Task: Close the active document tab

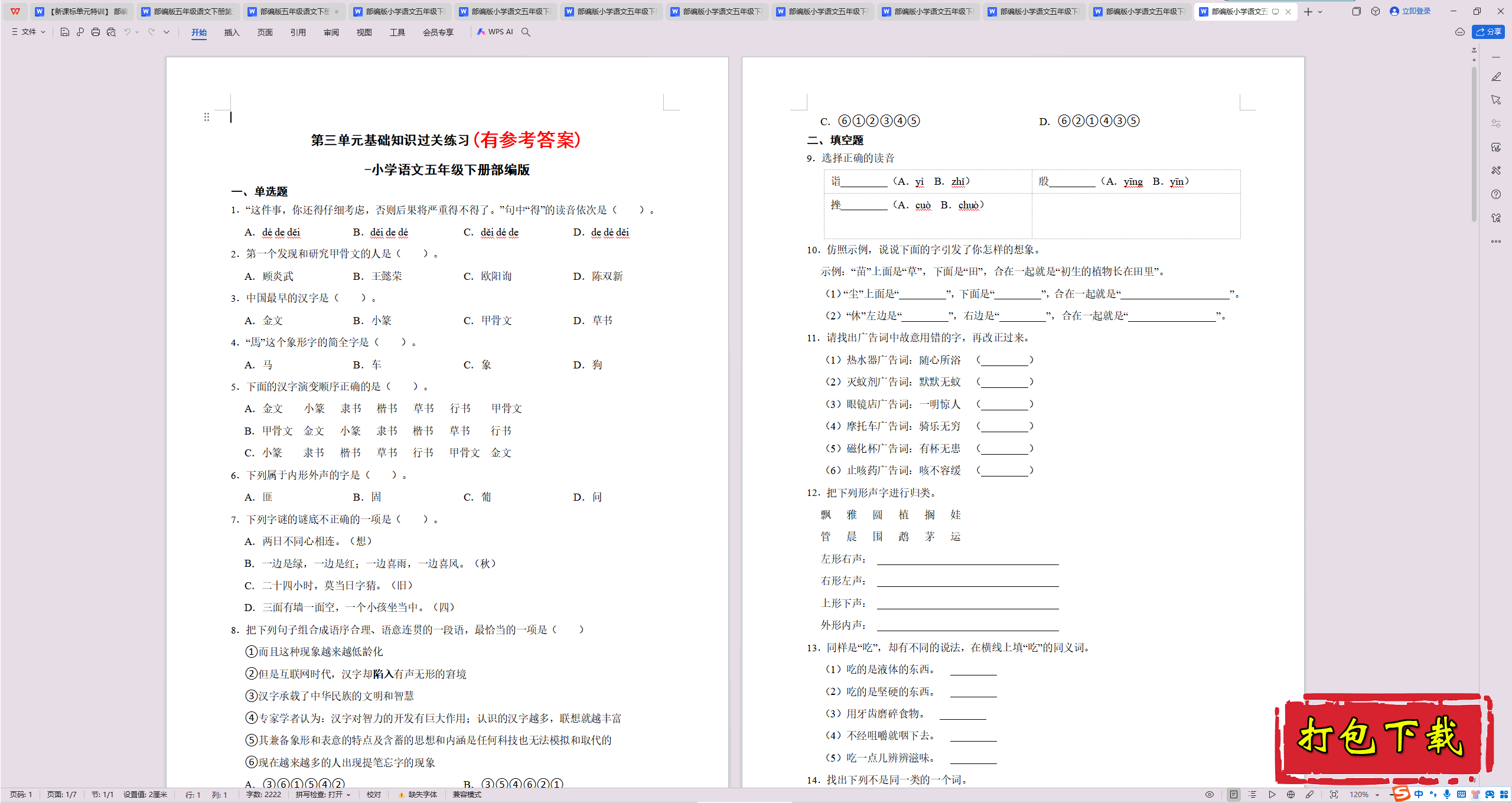Action: coord(1288,12)
